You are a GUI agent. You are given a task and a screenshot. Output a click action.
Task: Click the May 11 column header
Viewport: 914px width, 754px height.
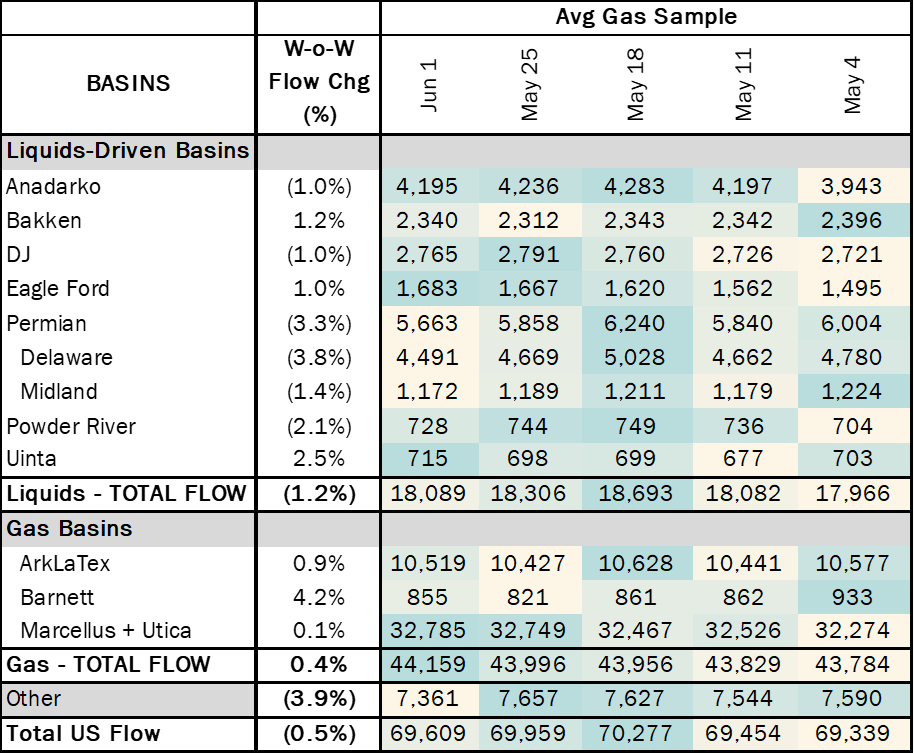coord(744,84)
